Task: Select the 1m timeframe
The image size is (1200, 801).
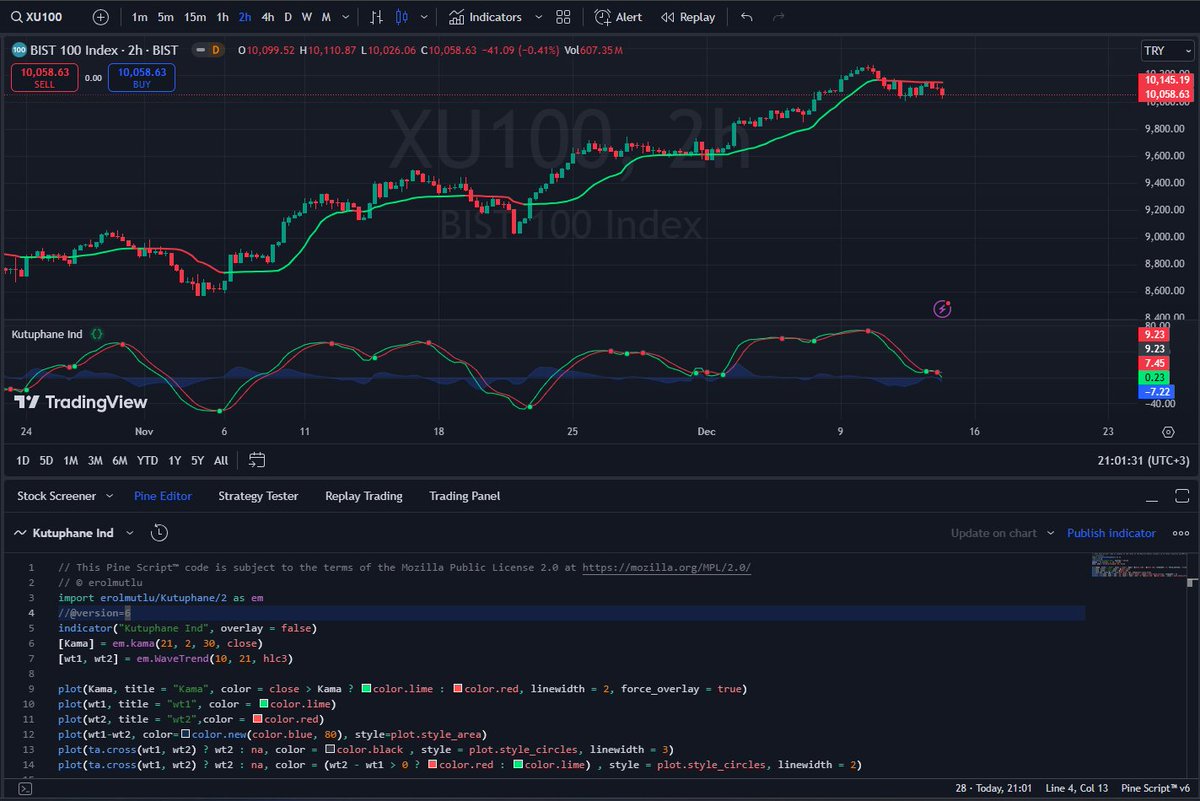Action: [x=140, y=17]
